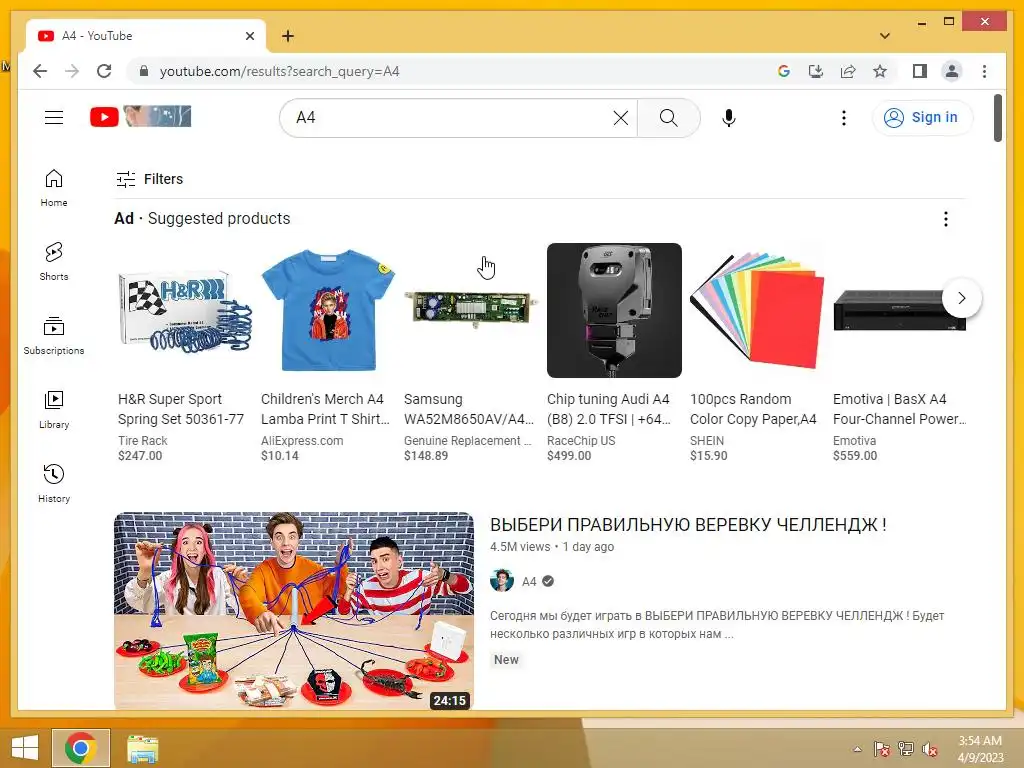Viewport: 1024px width, 768px height.
Task: Click the $247.00 price
Action: pyautogui.click(x=140, y=456)
